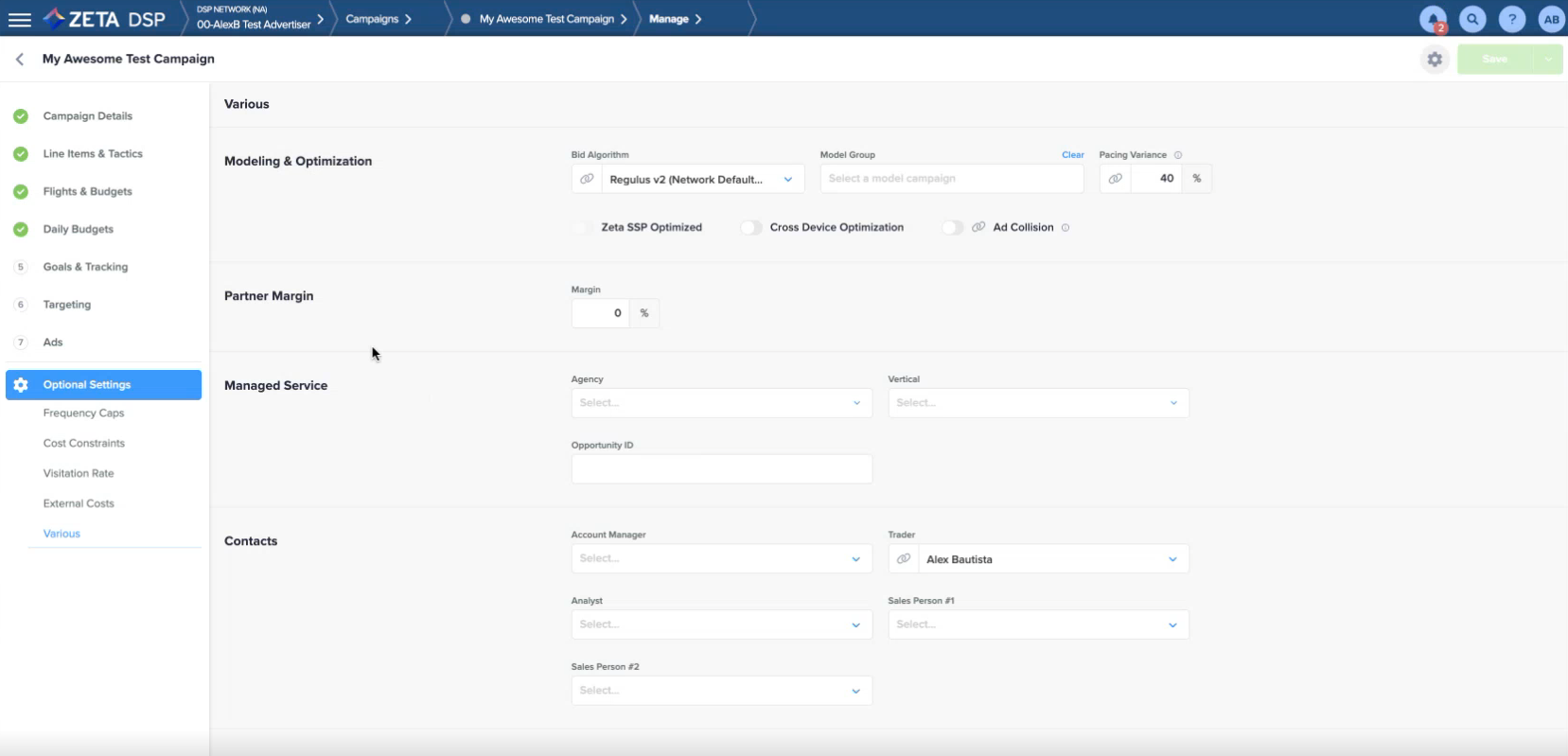
Task: Select Frequency Caps sub-item
Action: click(x=83, y=413)
